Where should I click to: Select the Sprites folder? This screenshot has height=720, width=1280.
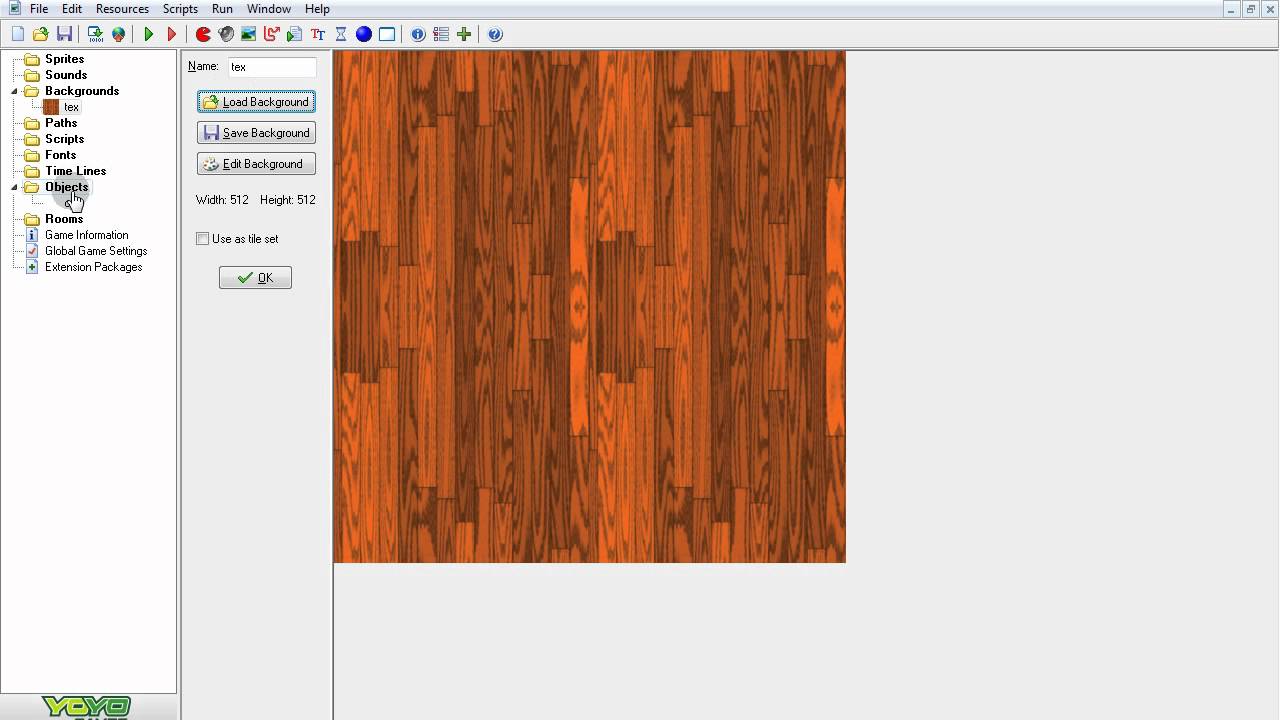[x=64, y=59]
